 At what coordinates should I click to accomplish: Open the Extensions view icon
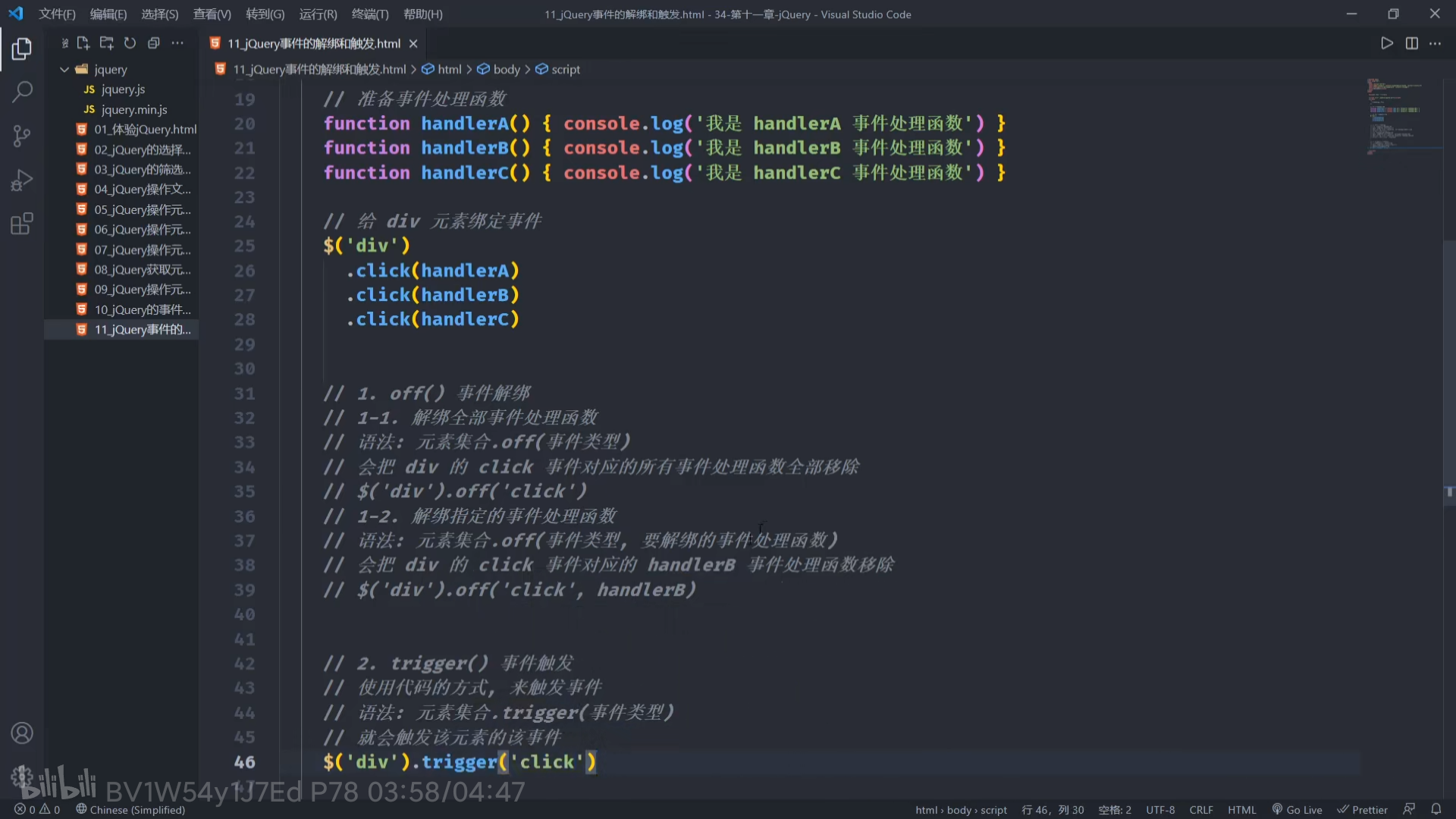pos(22,224)
